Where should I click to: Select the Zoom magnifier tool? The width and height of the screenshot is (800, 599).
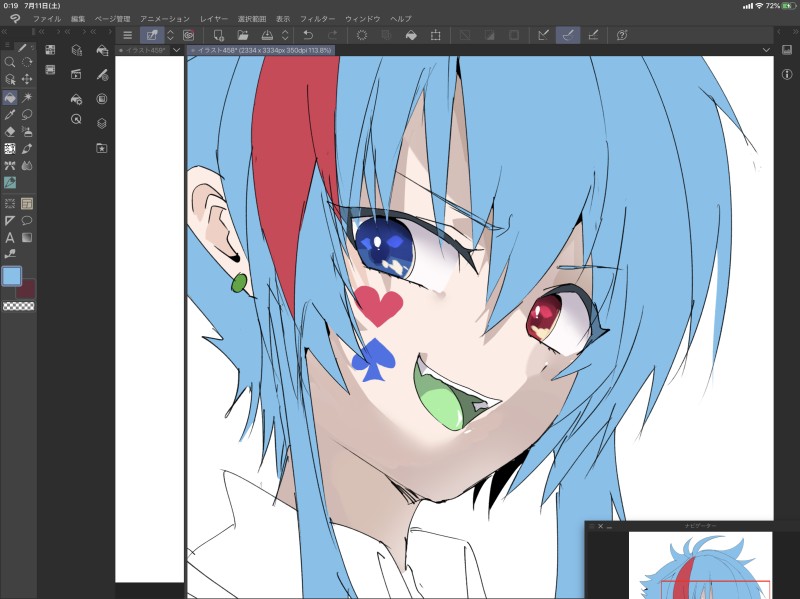(x=9, y=62)
